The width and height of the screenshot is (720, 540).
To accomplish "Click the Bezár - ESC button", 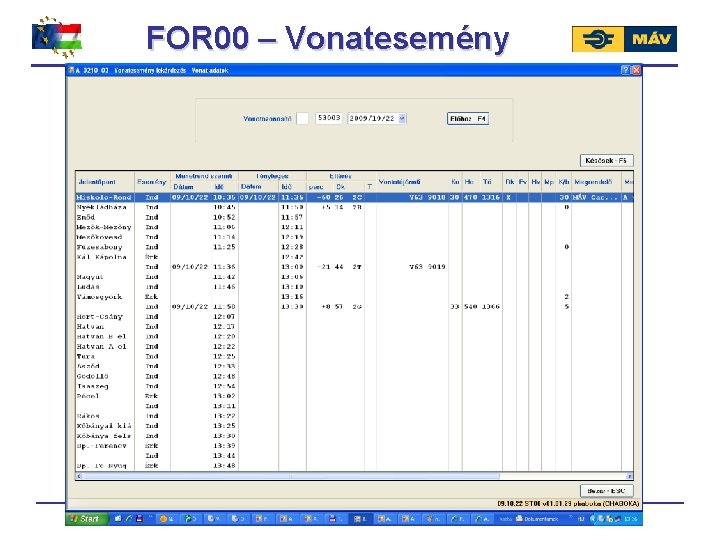I will (x=606, y=490).
